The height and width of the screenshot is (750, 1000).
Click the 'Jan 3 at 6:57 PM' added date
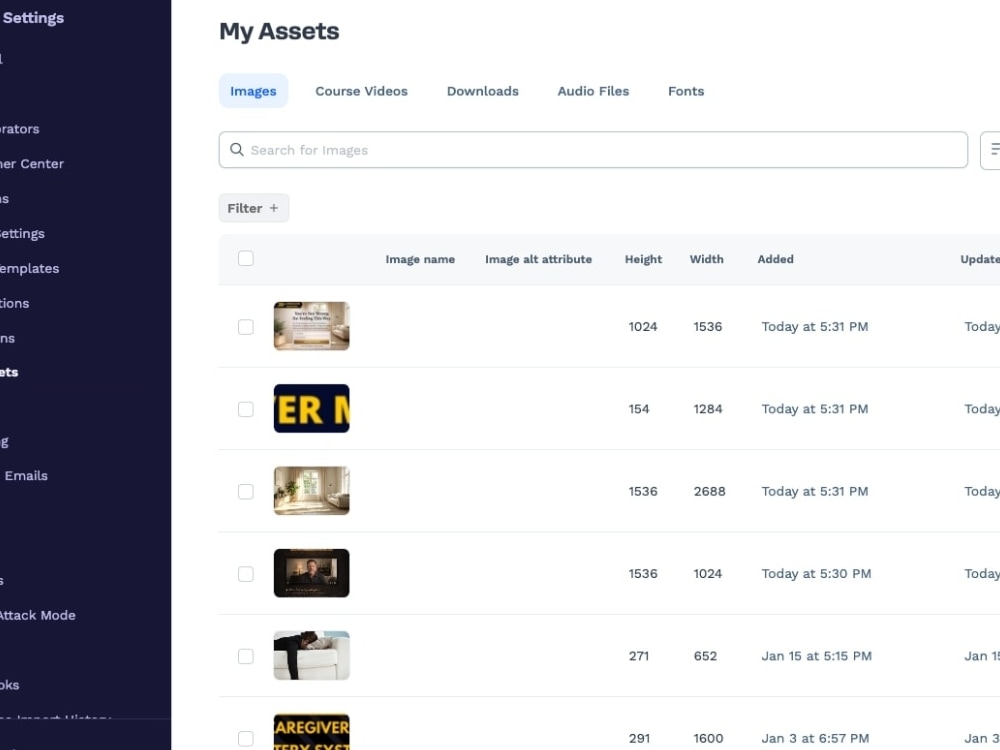point(815,738)
